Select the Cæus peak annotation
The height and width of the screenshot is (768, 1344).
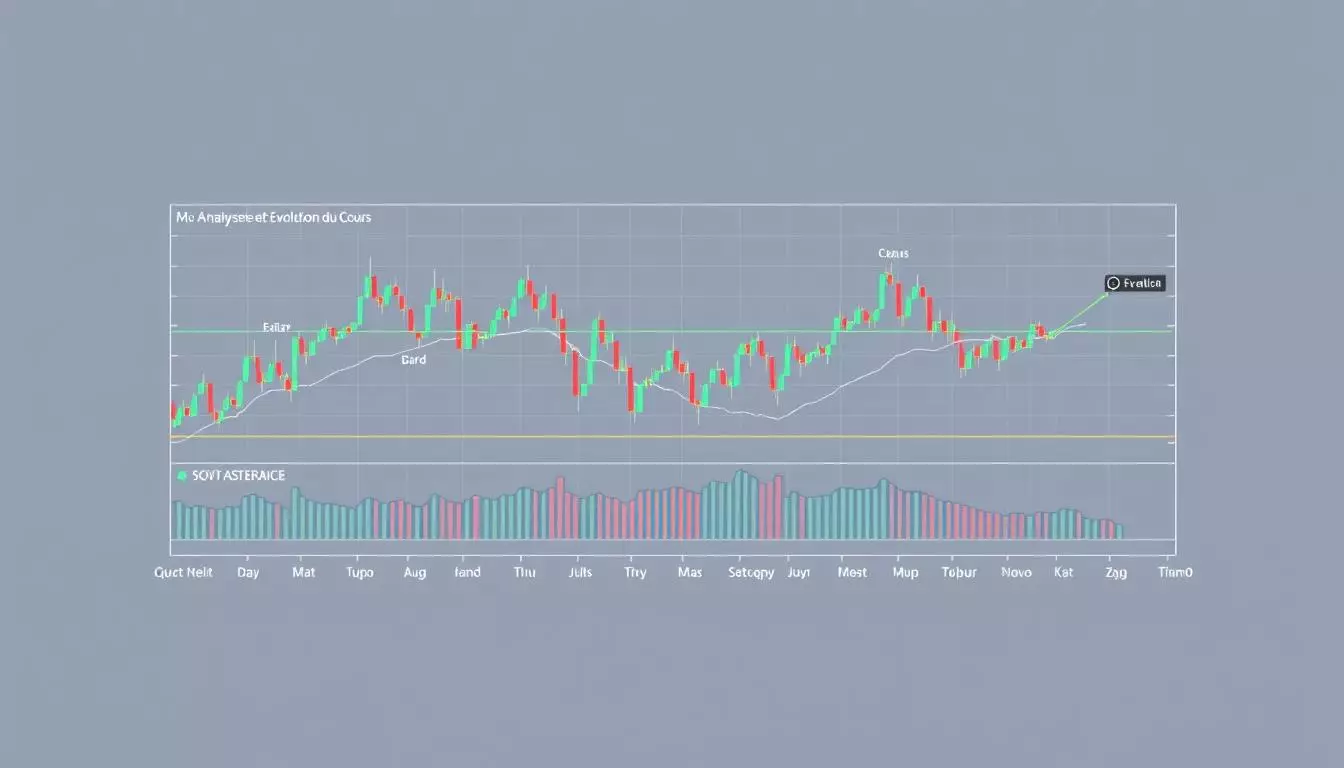893,254
